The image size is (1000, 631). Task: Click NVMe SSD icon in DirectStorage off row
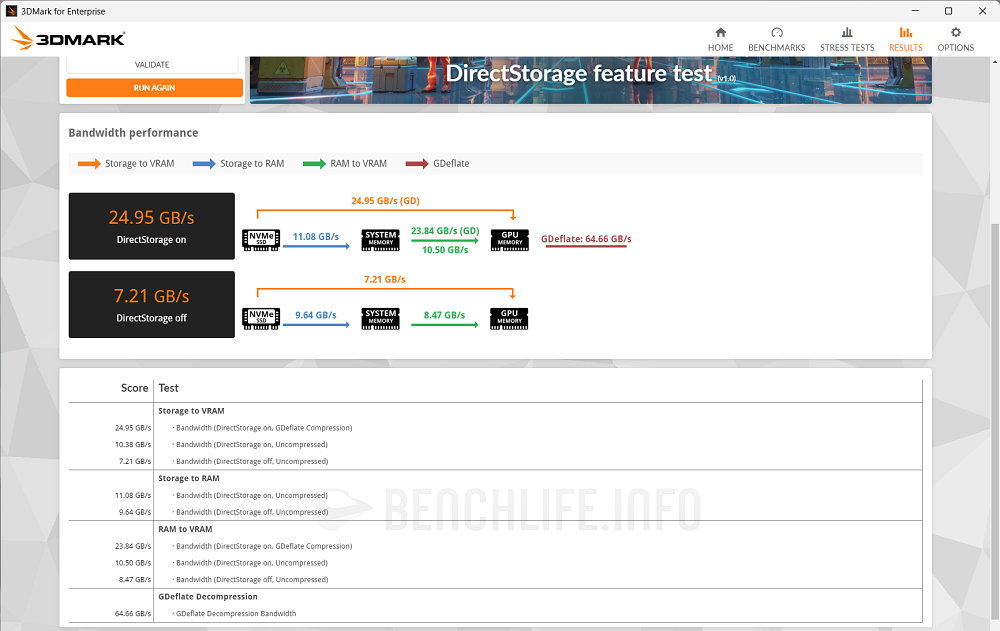261,318
